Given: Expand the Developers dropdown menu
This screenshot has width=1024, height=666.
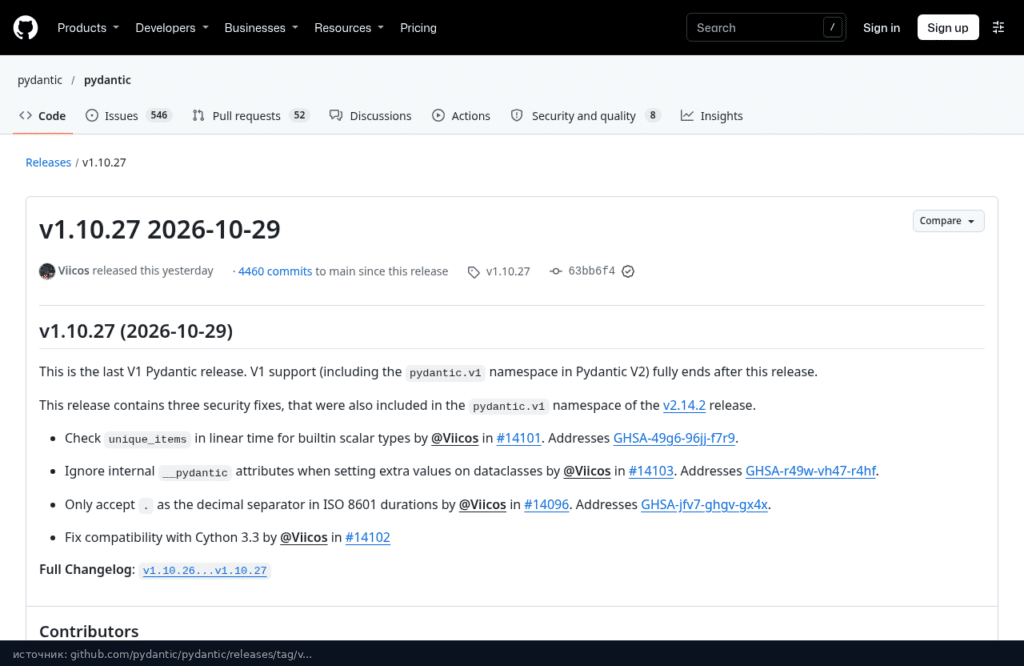Looking at the screenshot, I should pos(172,28).
